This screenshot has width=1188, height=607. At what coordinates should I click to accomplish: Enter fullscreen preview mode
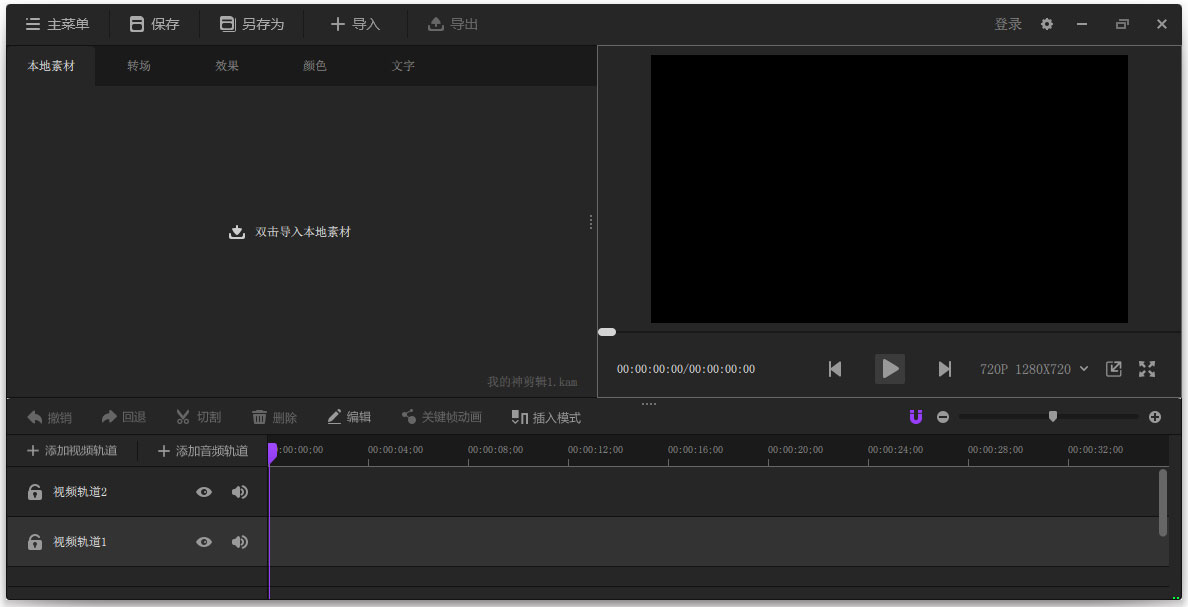(1147, 369)
